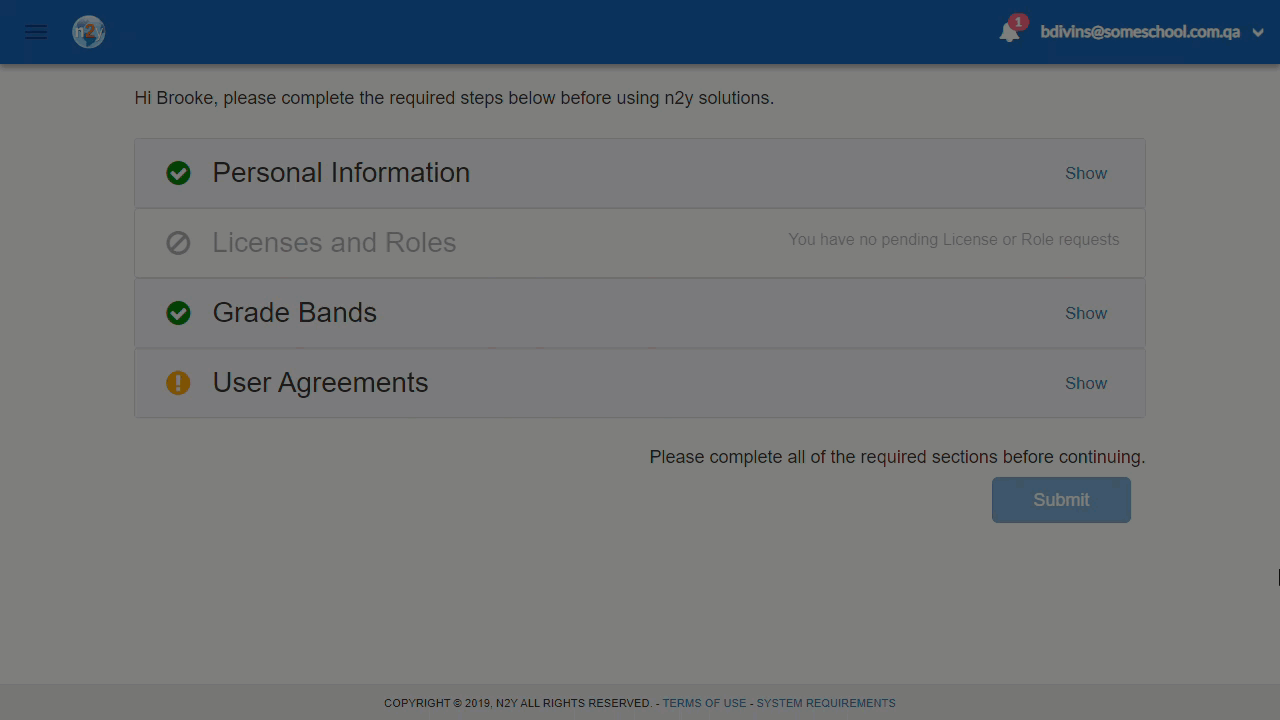Expand the account dropdown arrow
The width and height of the screenshot is (1280, 720).
point(1258,33)
